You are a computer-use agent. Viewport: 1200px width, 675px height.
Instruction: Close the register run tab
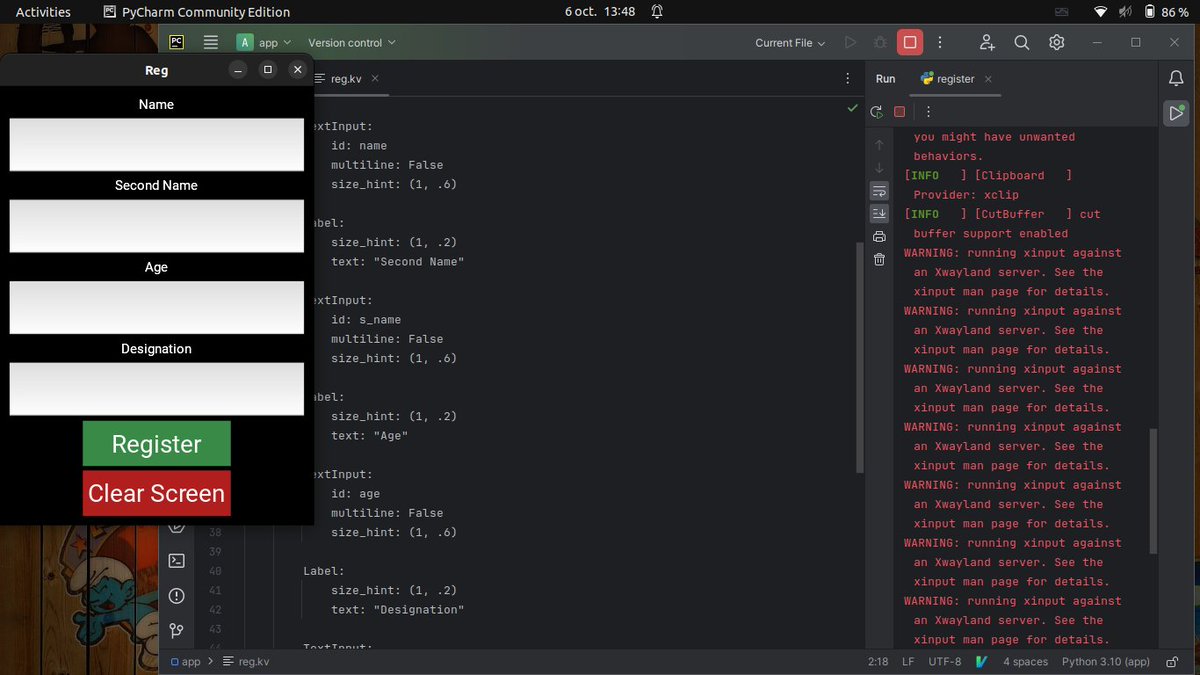pyautogui.click(x=988, y=79)
